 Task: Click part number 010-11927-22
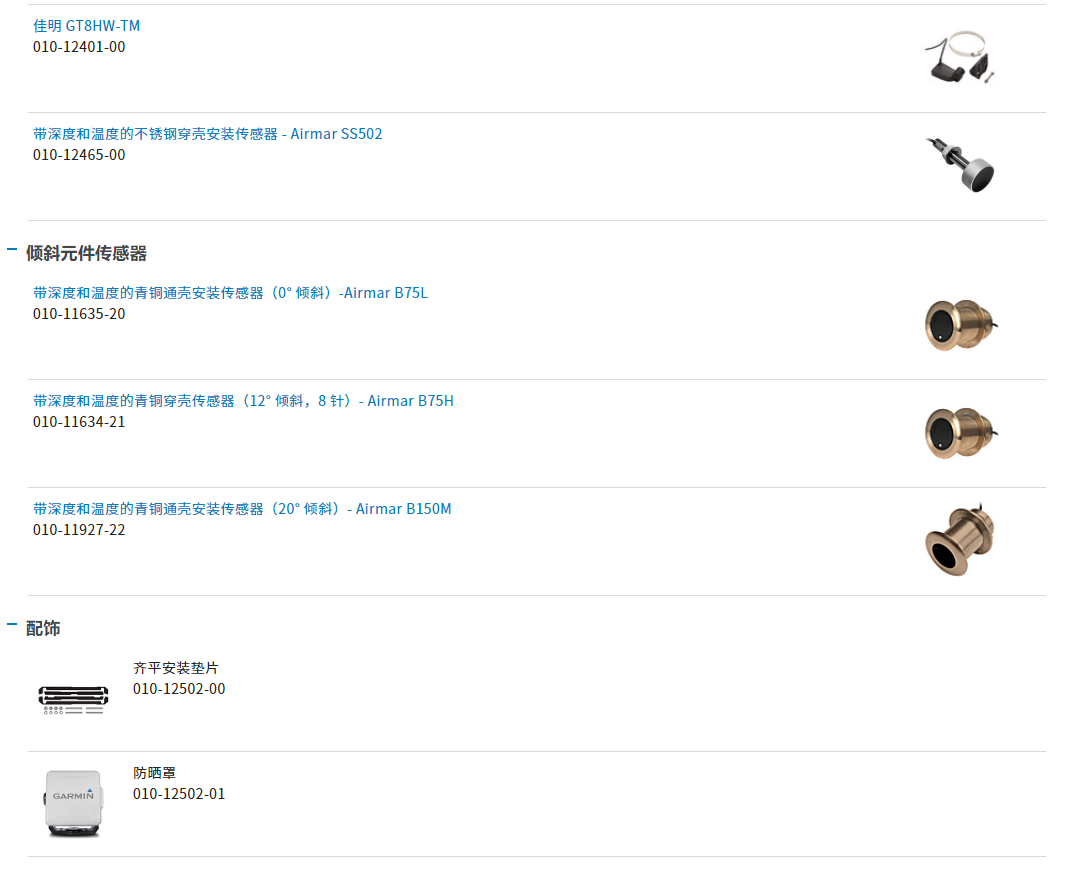[x=79, y=530]
